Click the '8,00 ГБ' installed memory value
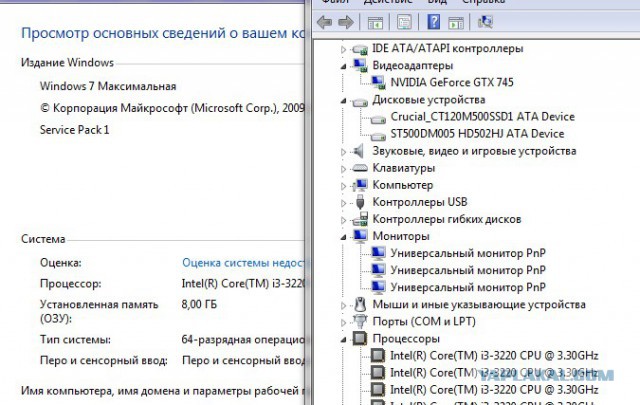 pos(199,304)
